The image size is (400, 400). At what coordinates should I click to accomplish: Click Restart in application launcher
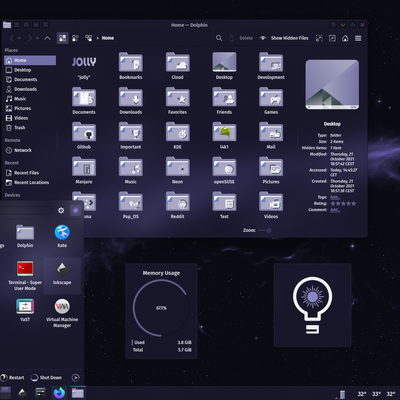(13, 377)
